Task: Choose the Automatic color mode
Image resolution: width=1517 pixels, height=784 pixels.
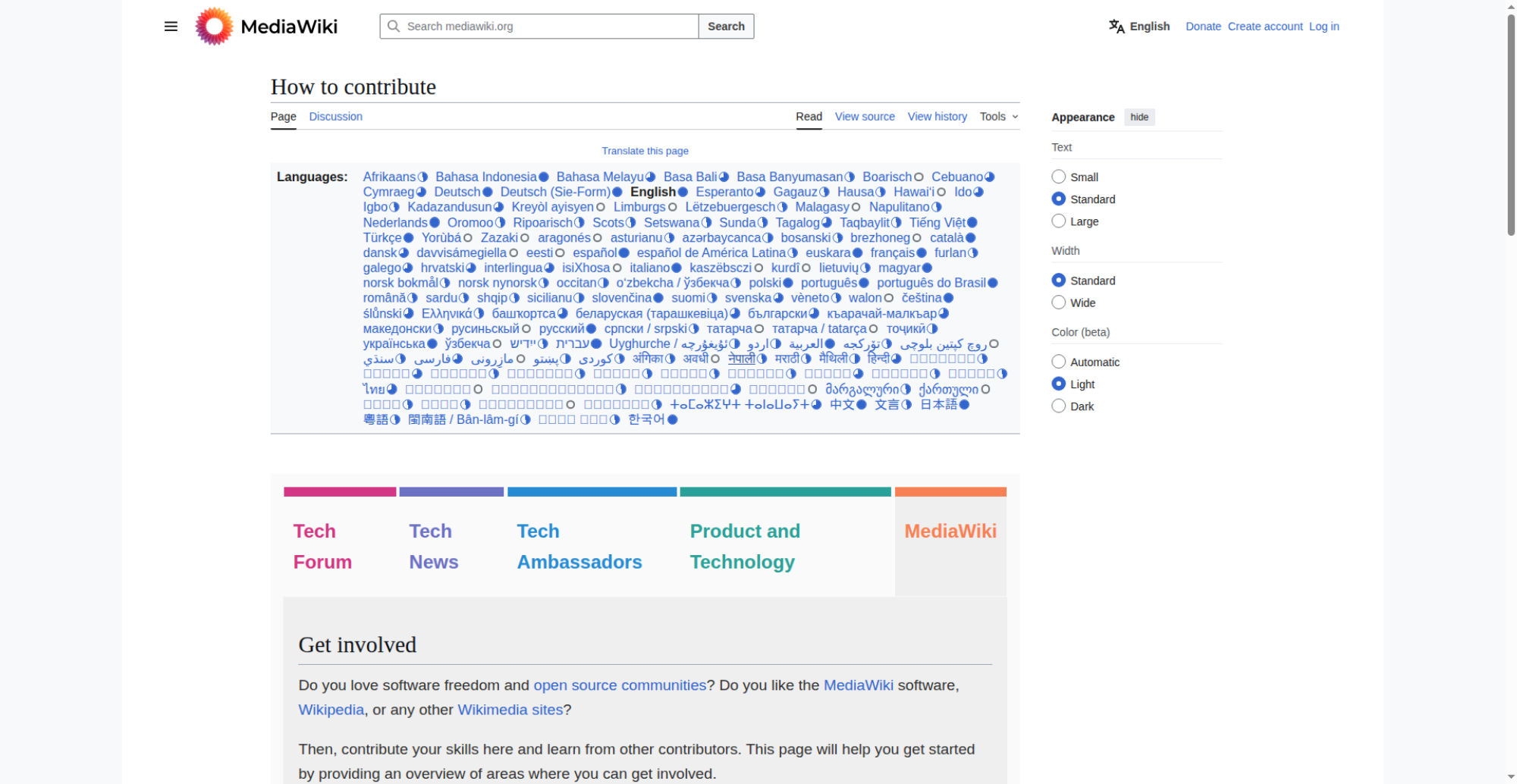Action: [x=1059, y=362]
